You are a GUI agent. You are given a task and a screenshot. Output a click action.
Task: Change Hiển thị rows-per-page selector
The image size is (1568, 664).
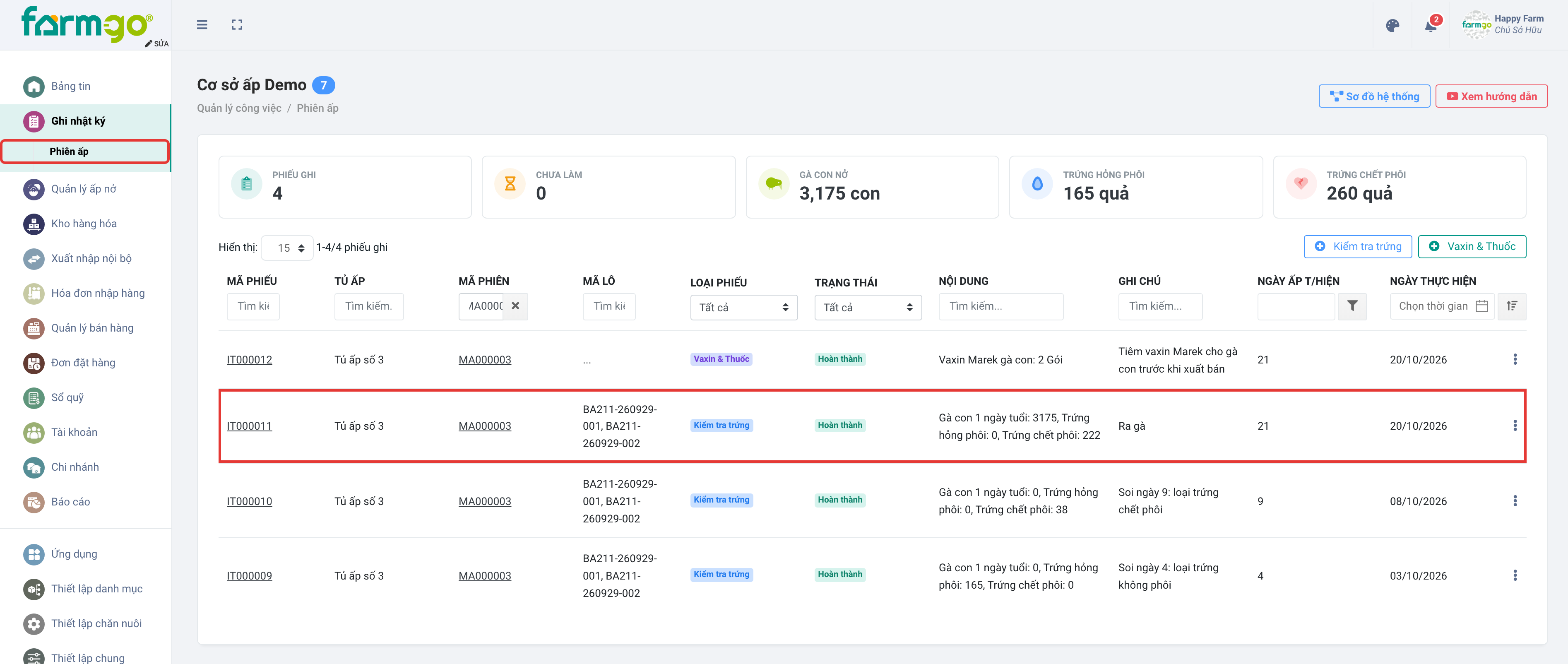click(287, 248)
